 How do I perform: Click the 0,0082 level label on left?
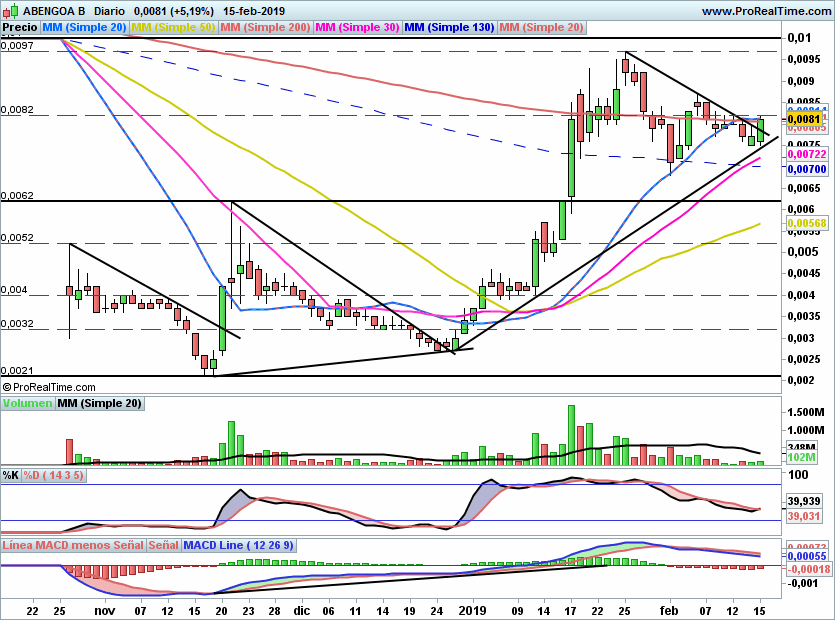coord(17,110)
